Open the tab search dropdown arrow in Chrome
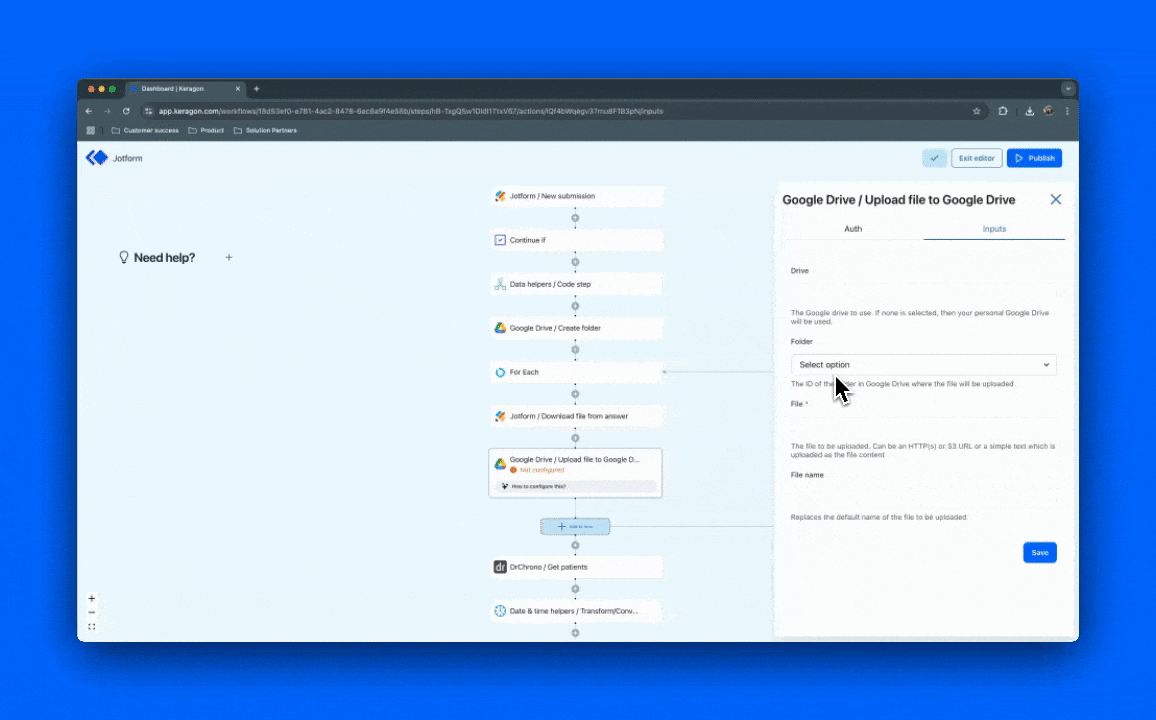The height and width of the screenshot is (720, 1156). tap(1068, 88)
